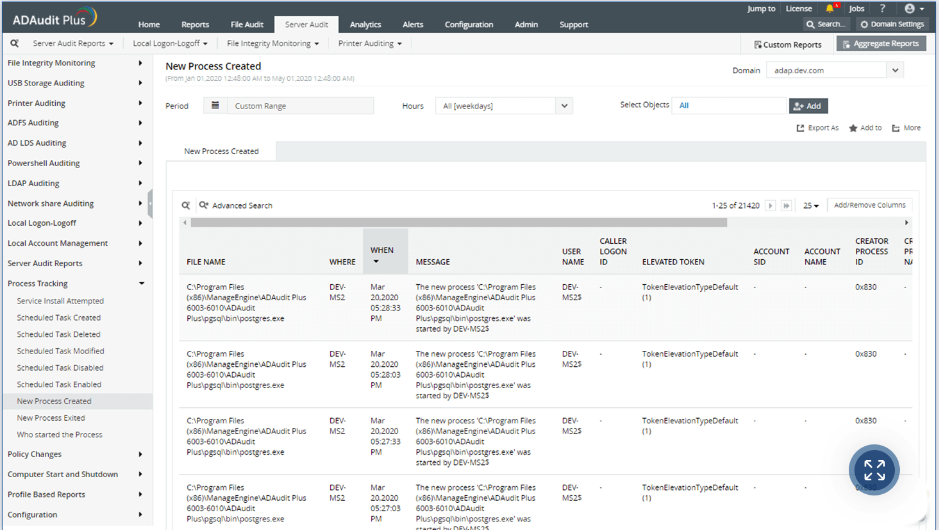This screenshot has height=530, width=939.
Task: Click the Add to star button
Action: pyautogui.click(x=865, y=128)
